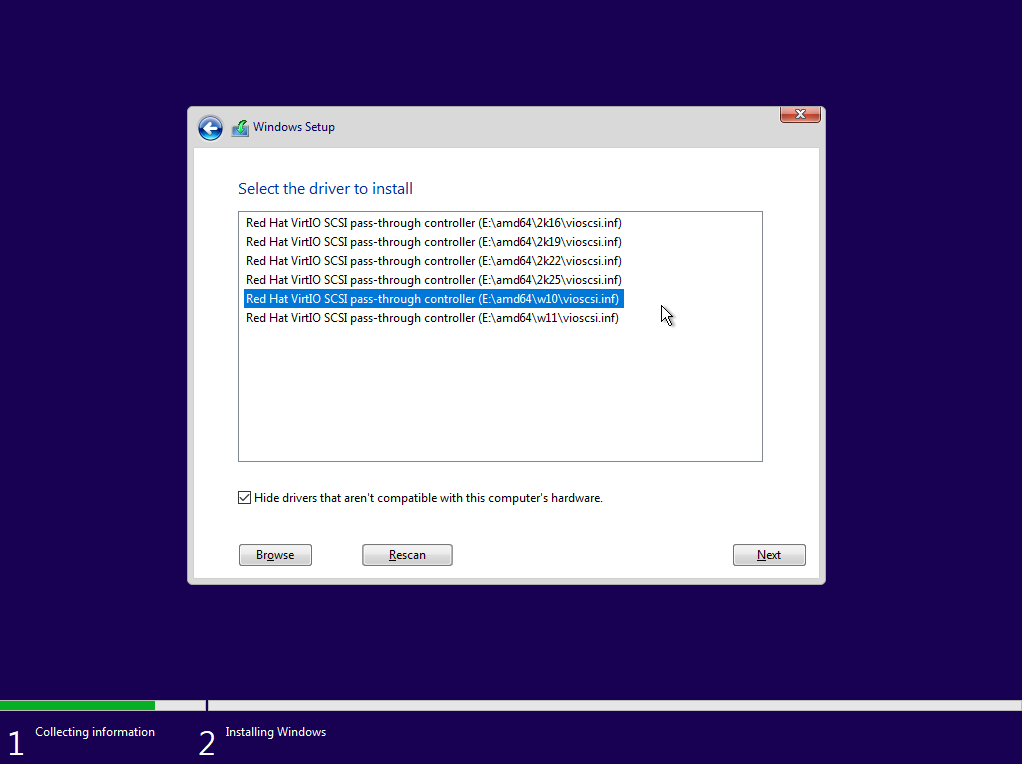Select the 2k16 vioscsi.inf driver

pyautogui.click(x=433, y=223)
